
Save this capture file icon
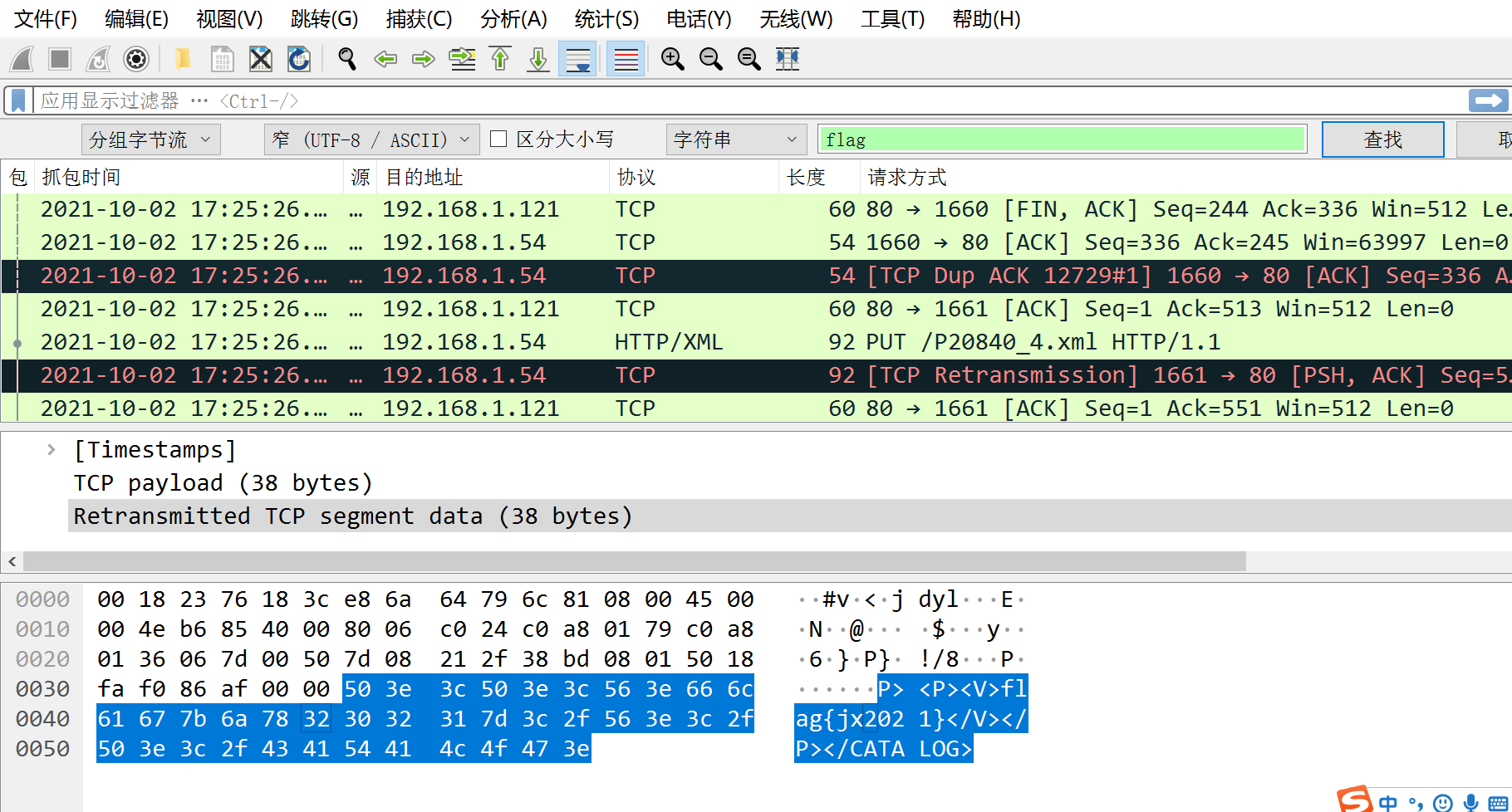coord(222,59)
